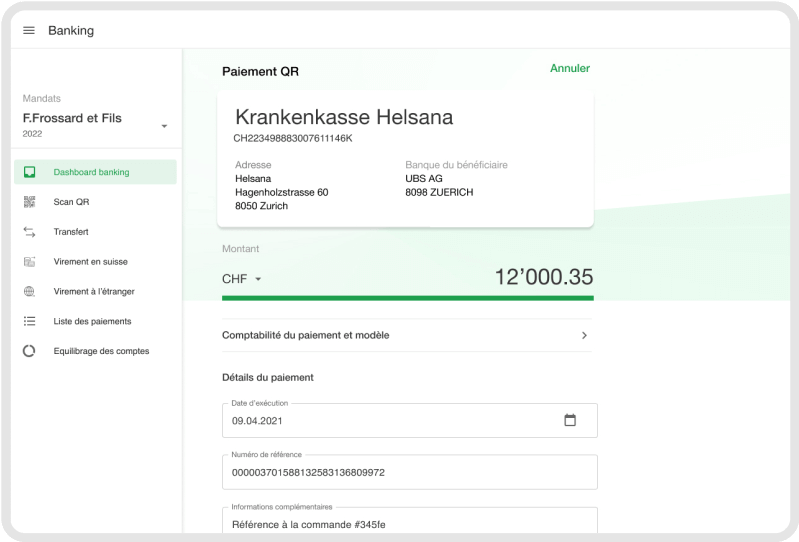Viewport: 799px width, 542px height.
Task: Click the Equilibrage des comptes circle icon
Action: pos(30,352)
